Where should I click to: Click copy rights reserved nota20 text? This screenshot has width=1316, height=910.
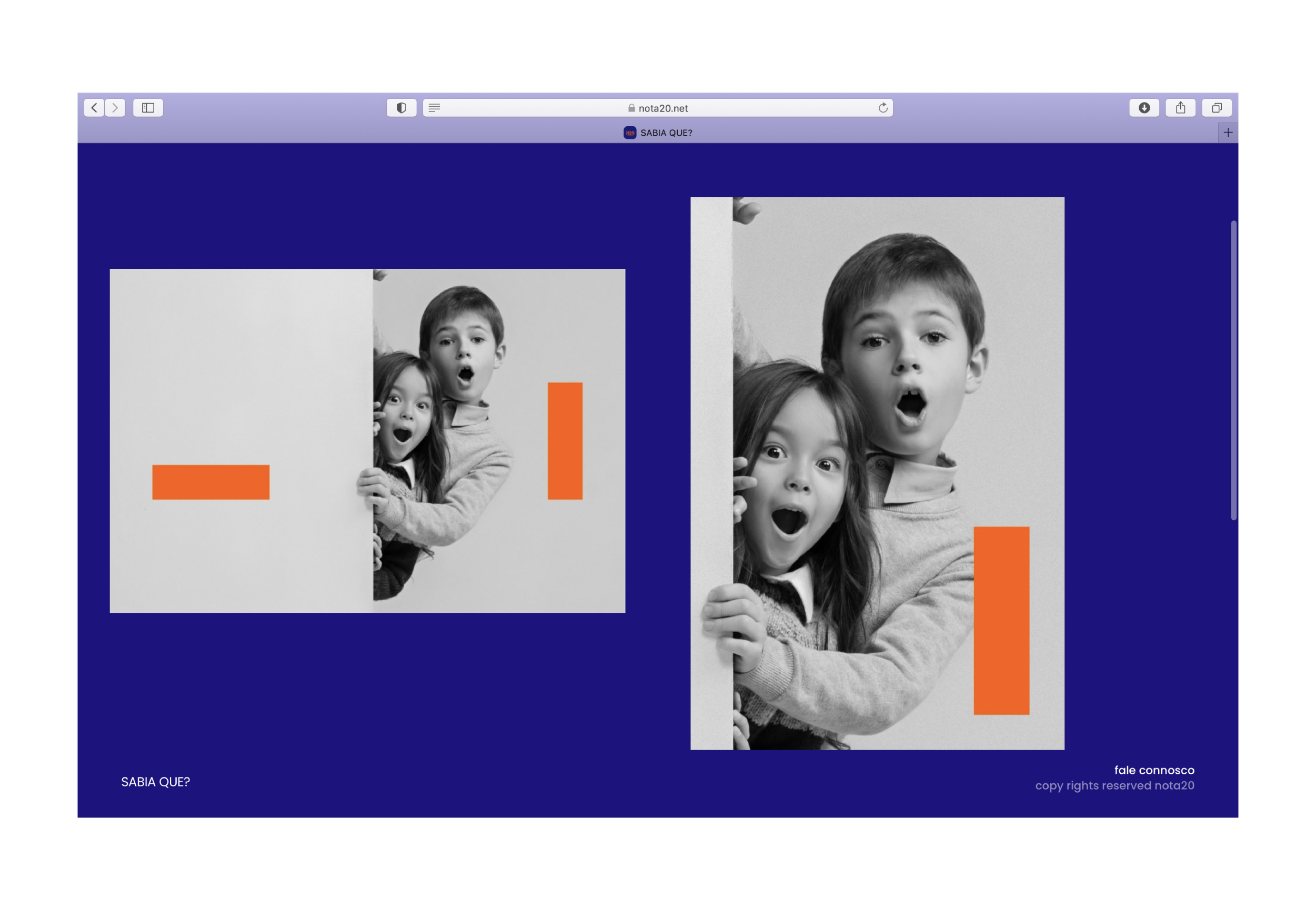1114,786
